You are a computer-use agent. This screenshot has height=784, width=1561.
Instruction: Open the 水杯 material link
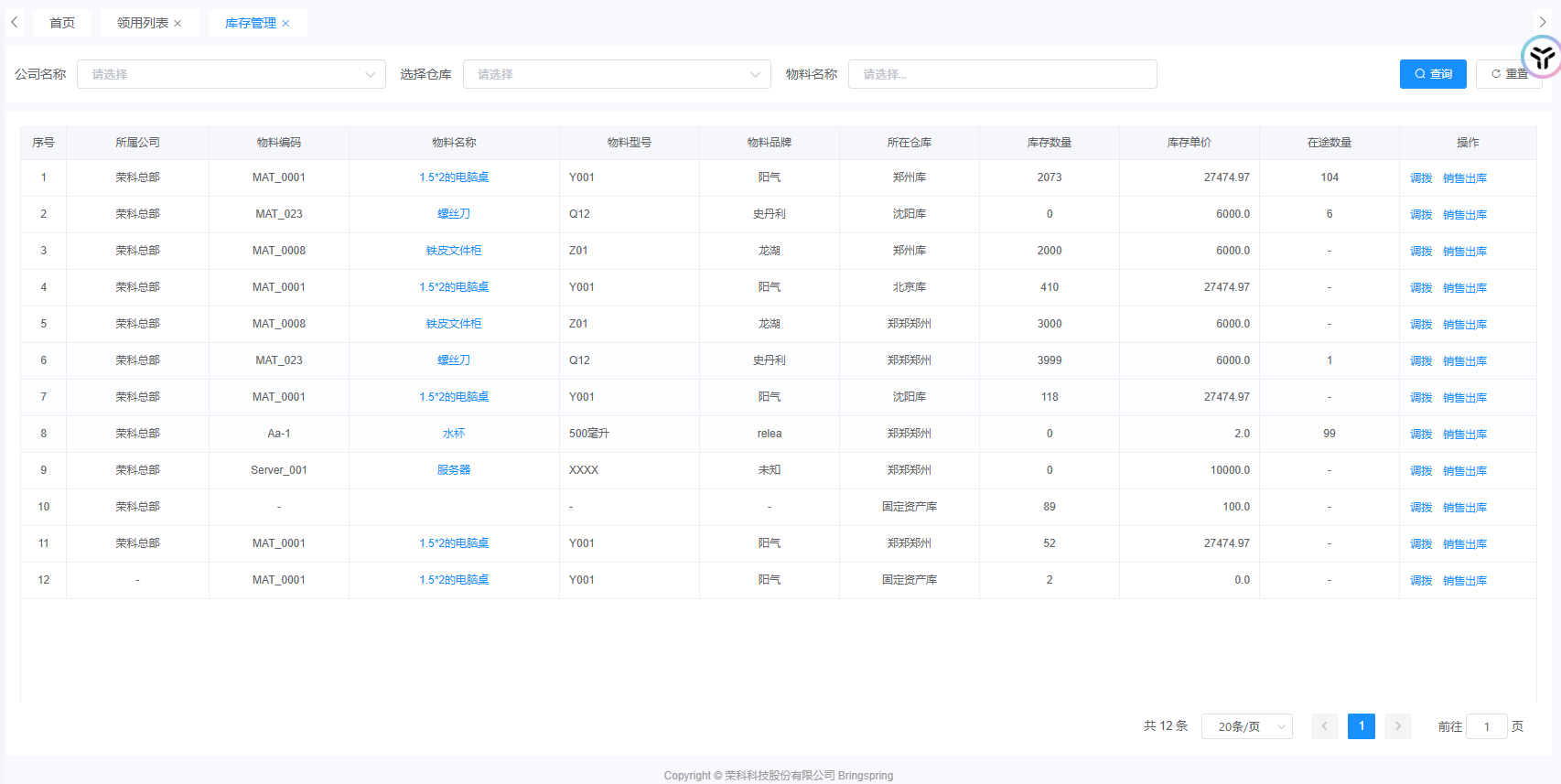click(x=454, y=434)
